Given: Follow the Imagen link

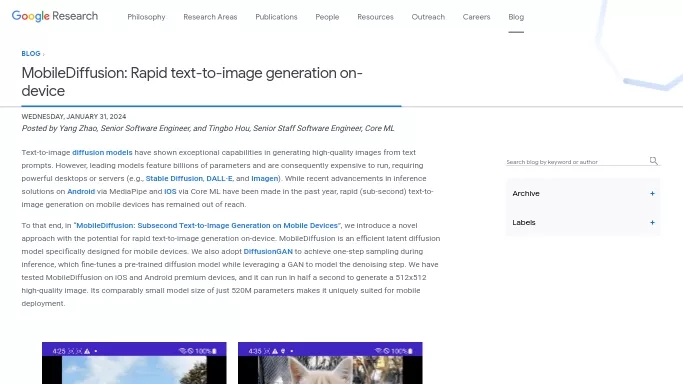Looking at the screenshot, I should tap(265, 179).
